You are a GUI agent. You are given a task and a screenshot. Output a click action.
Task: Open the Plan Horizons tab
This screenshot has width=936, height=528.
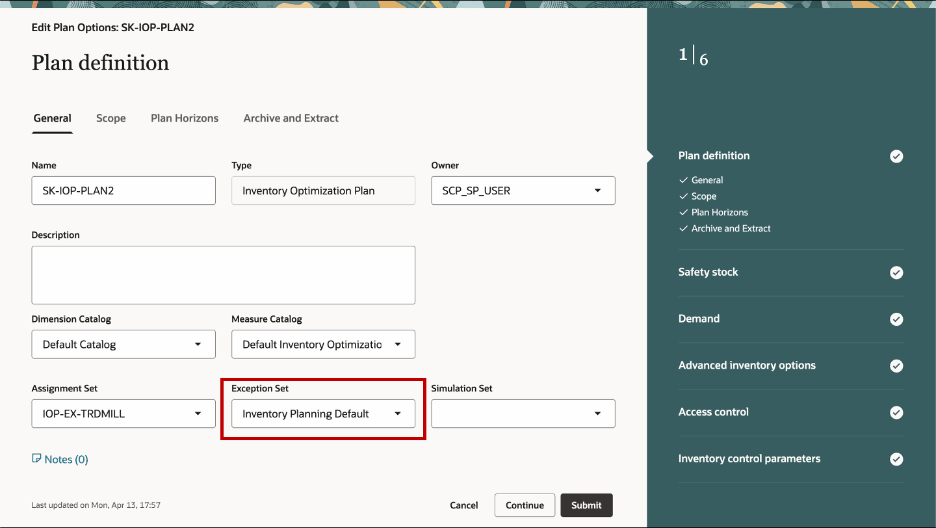(184, 118)
